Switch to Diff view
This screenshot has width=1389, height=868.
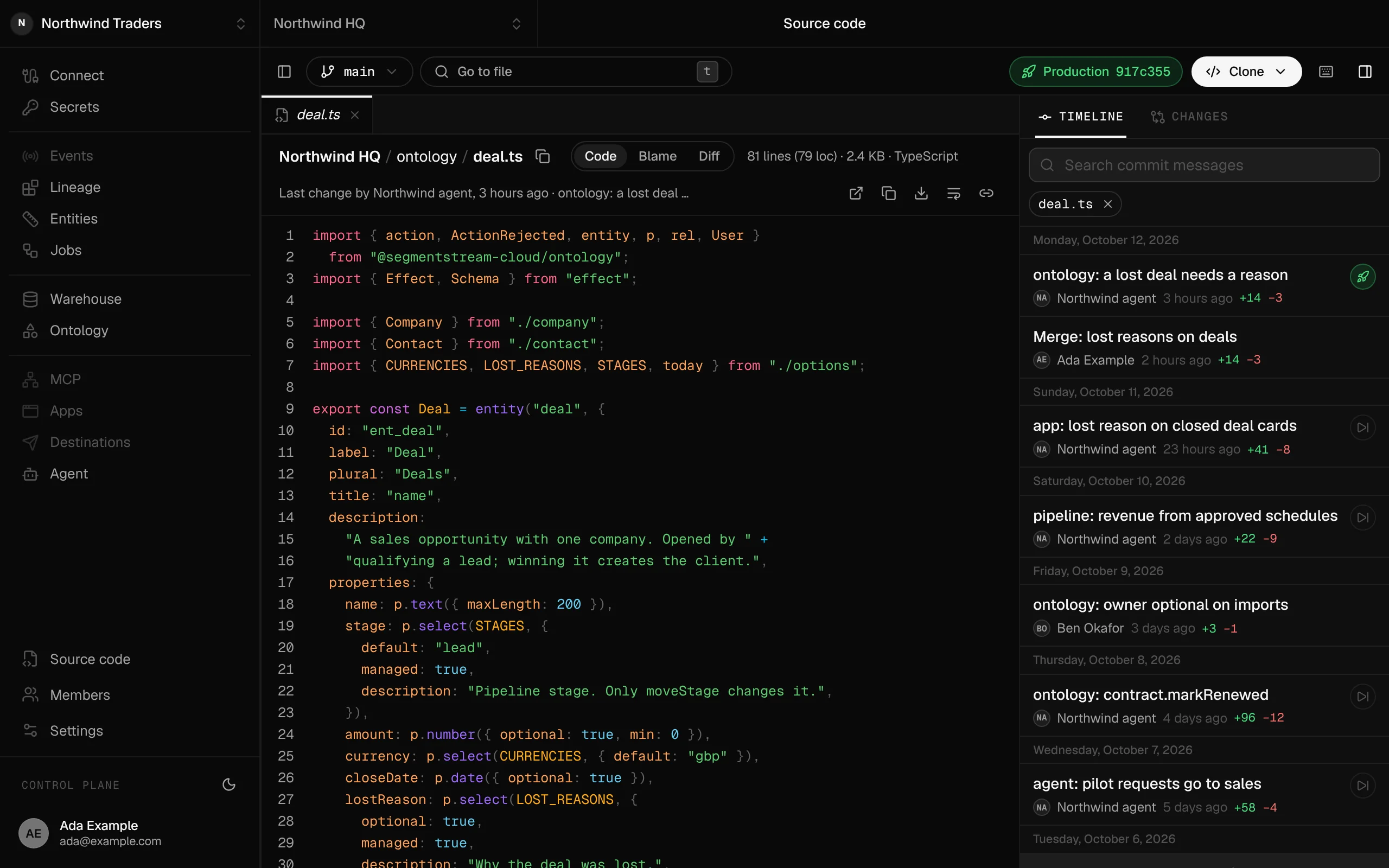709,156
